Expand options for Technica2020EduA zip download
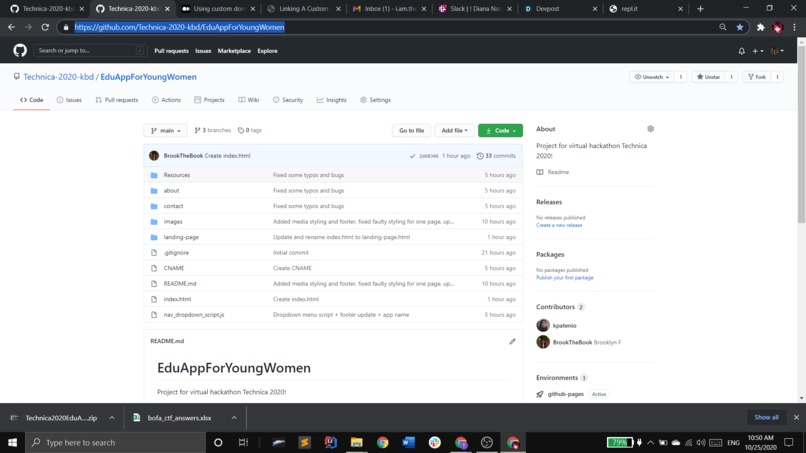The image size is (806, 453). (112, 418)
